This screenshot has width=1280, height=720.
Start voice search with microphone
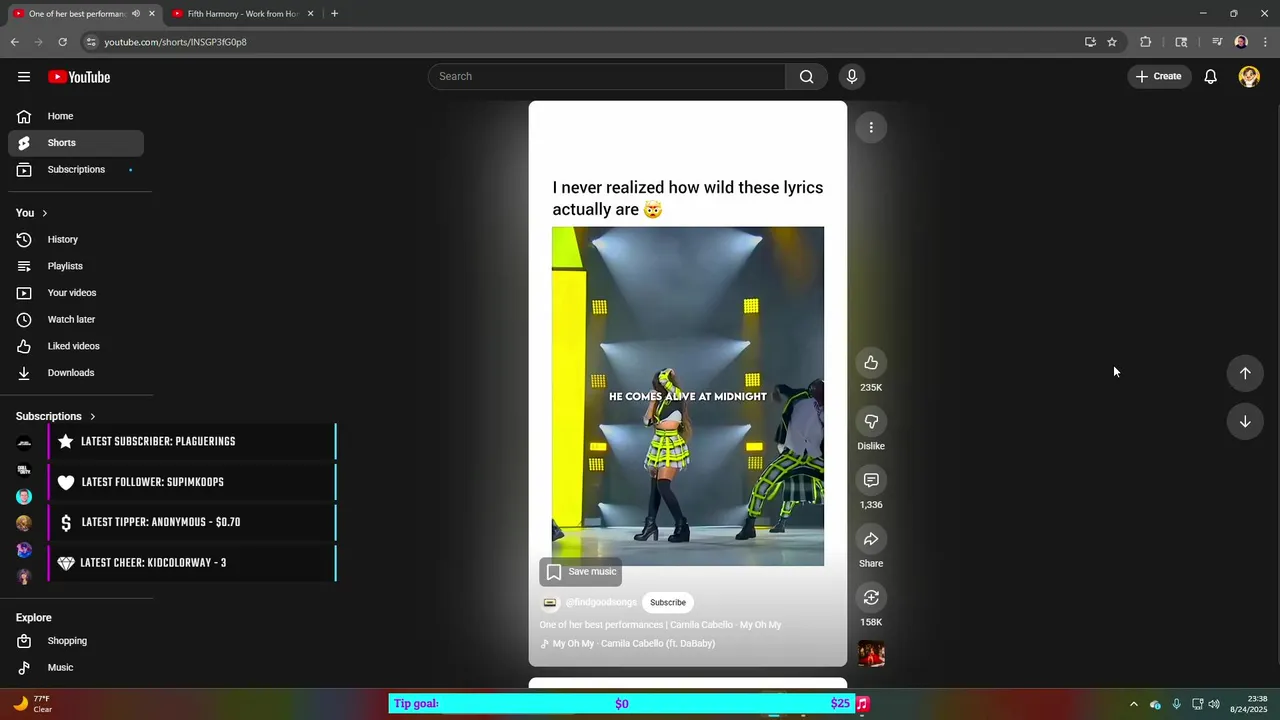852,77
